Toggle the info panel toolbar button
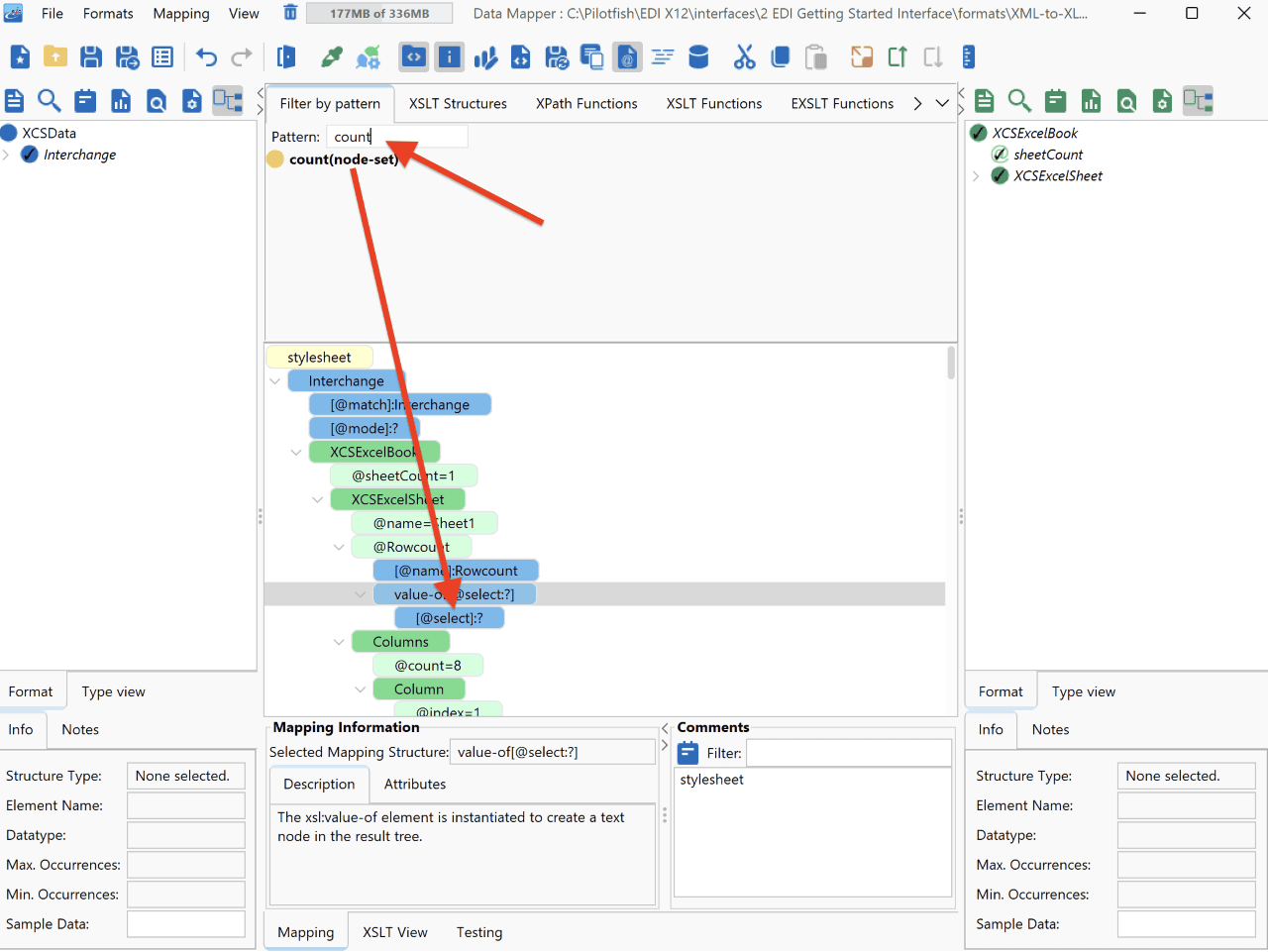 450,57
